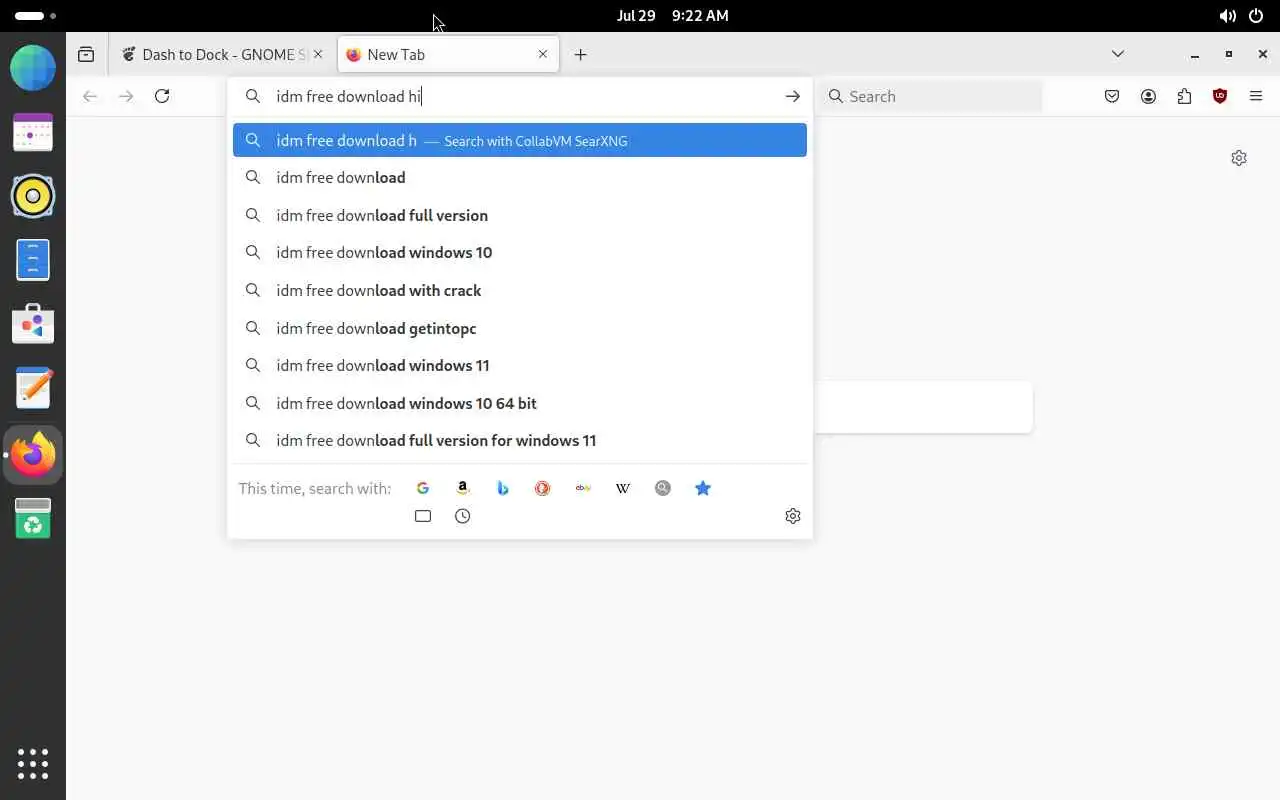Open the Firefox hamburger menu

[x=1256, y=96]
